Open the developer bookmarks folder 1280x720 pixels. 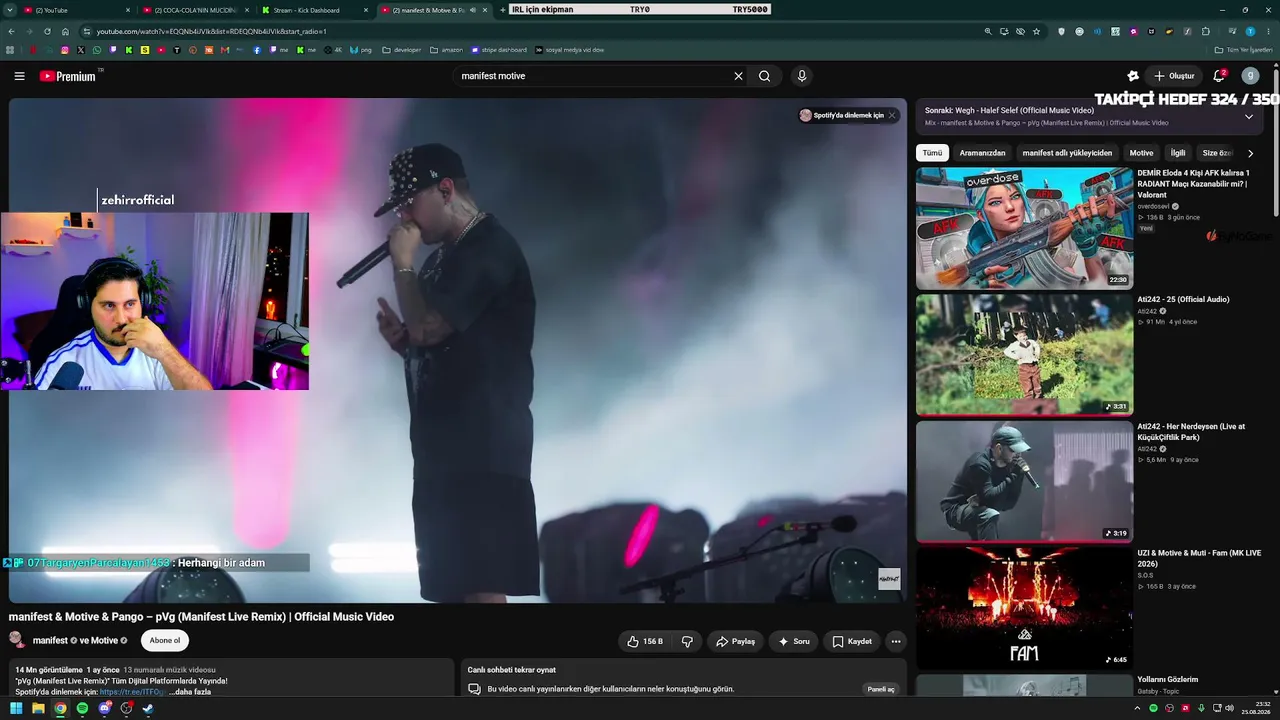[x=402, y=50]
